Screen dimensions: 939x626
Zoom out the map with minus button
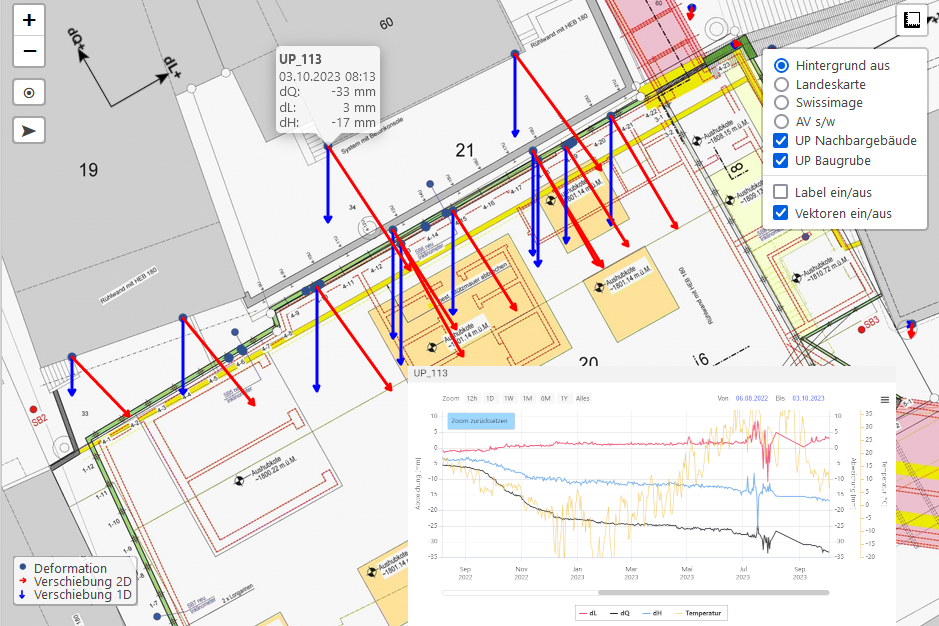(29, 50)
